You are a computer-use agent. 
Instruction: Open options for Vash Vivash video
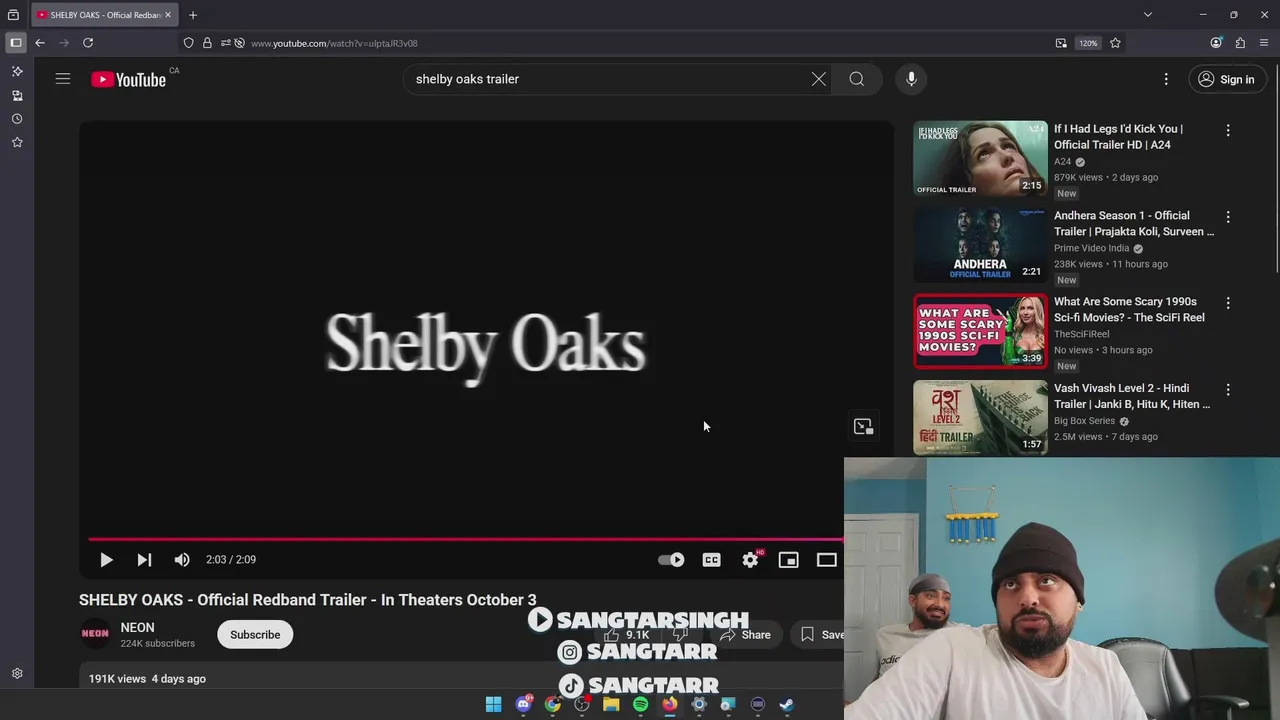1228,390
